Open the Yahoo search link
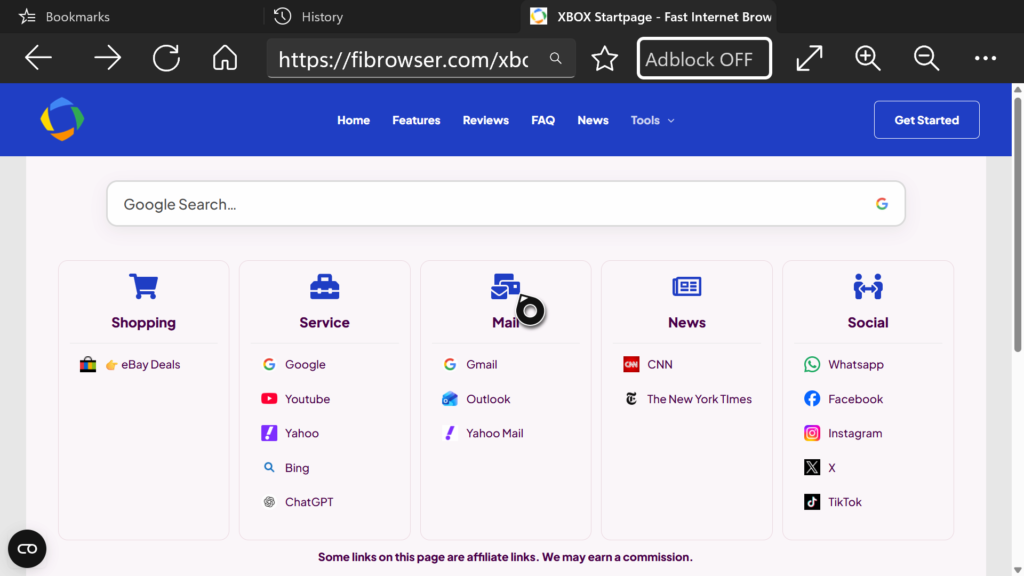The image size is (1024, 576). 290,433
